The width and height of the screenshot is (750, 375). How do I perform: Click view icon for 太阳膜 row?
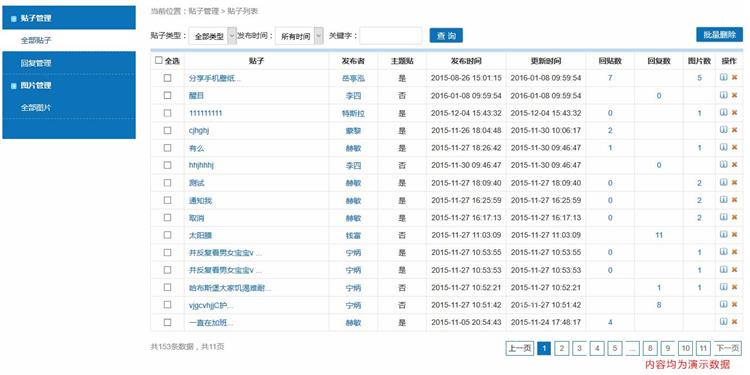(724, 234)
